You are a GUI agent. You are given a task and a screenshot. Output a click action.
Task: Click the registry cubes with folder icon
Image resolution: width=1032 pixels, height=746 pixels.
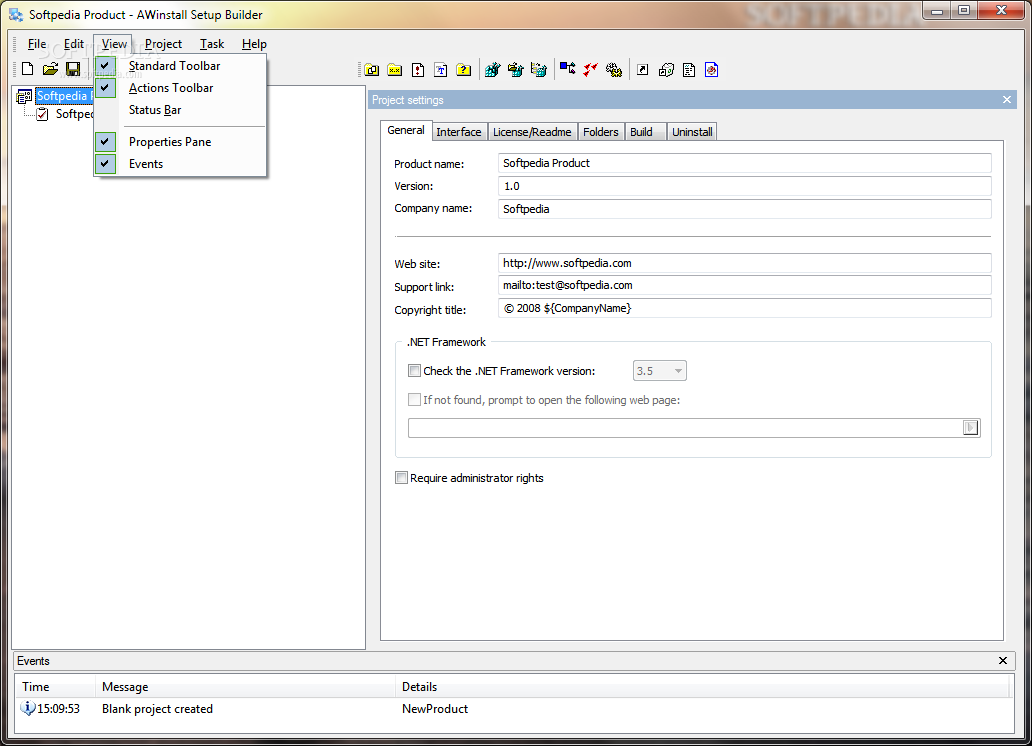click(515, 70)
